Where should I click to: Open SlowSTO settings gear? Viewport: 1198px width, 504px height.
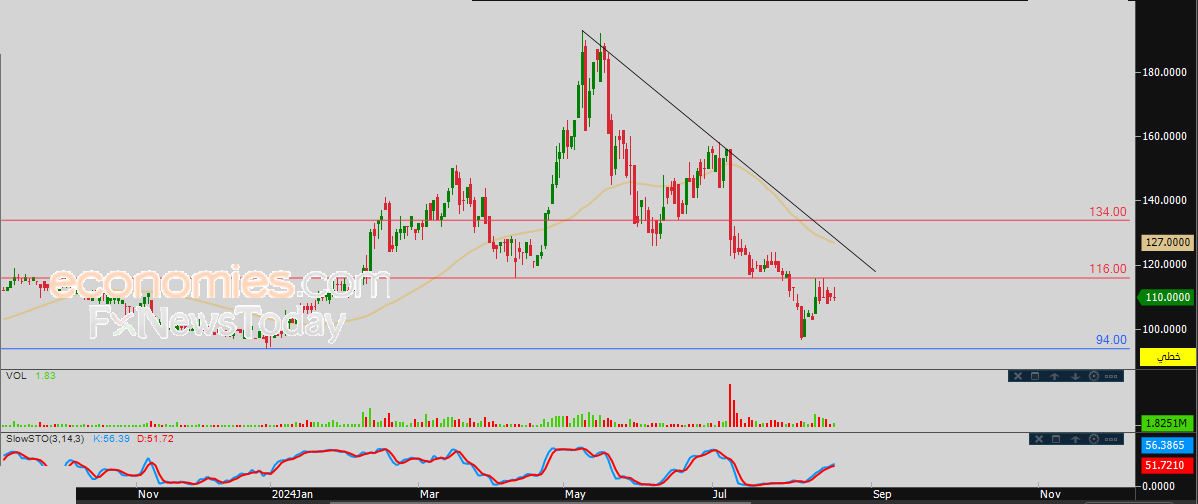tap(1094, 439)
